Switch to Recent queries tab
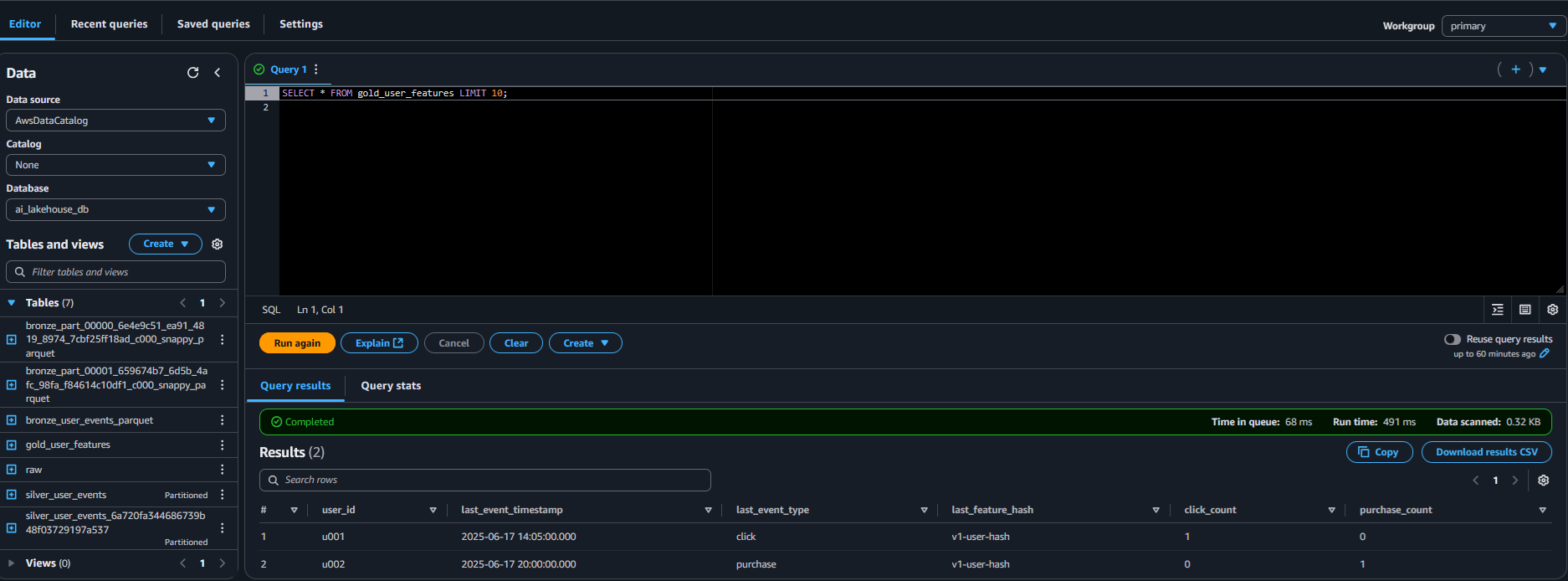This screenshot has width=1568, height=581. (x=109, y=24)
